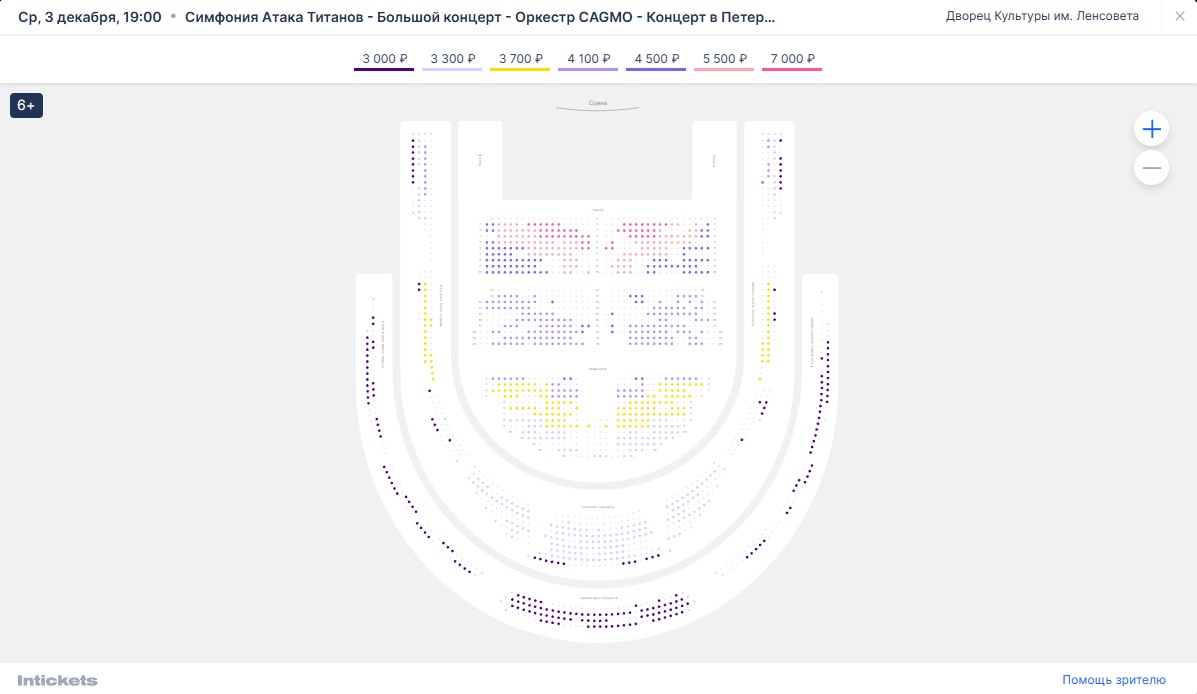This screenshot has height=694, width=1197.
Task: Click the Амфитеатр section label
Action: pyautogui.click(x=597, y=369)
